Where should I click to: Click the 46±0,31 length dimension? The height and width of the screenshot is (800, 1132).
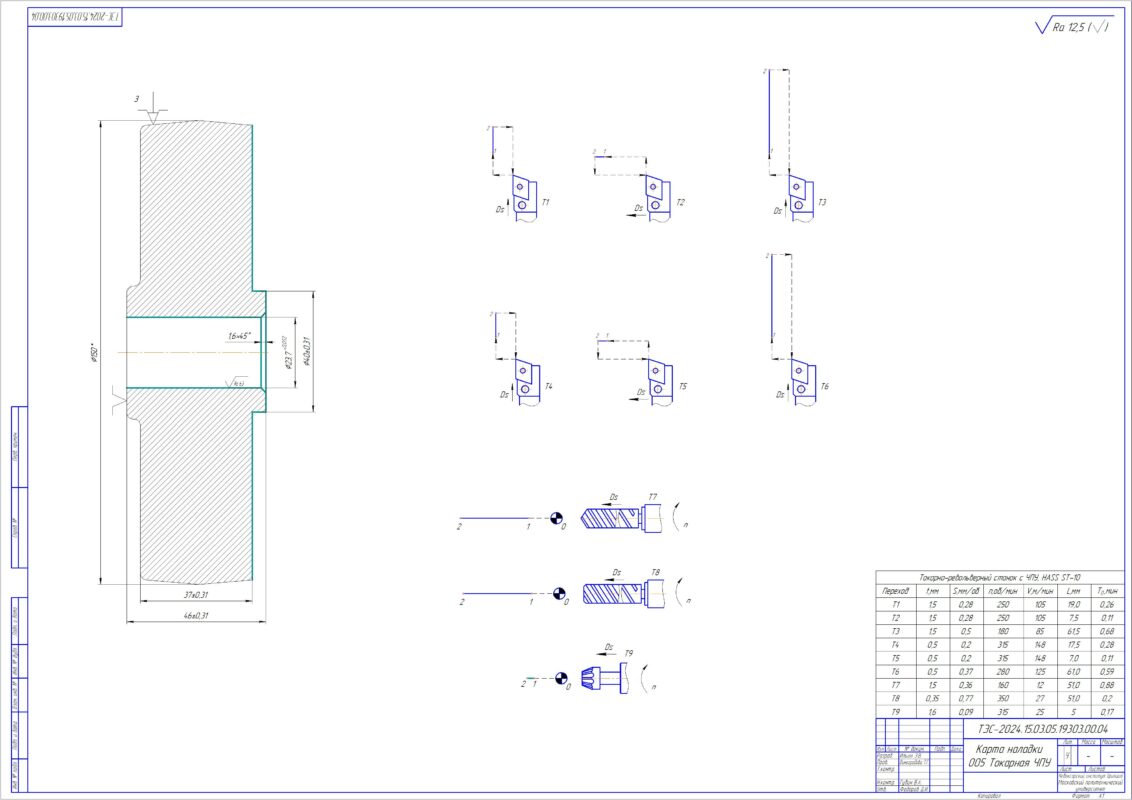click(x=196, y=616)
